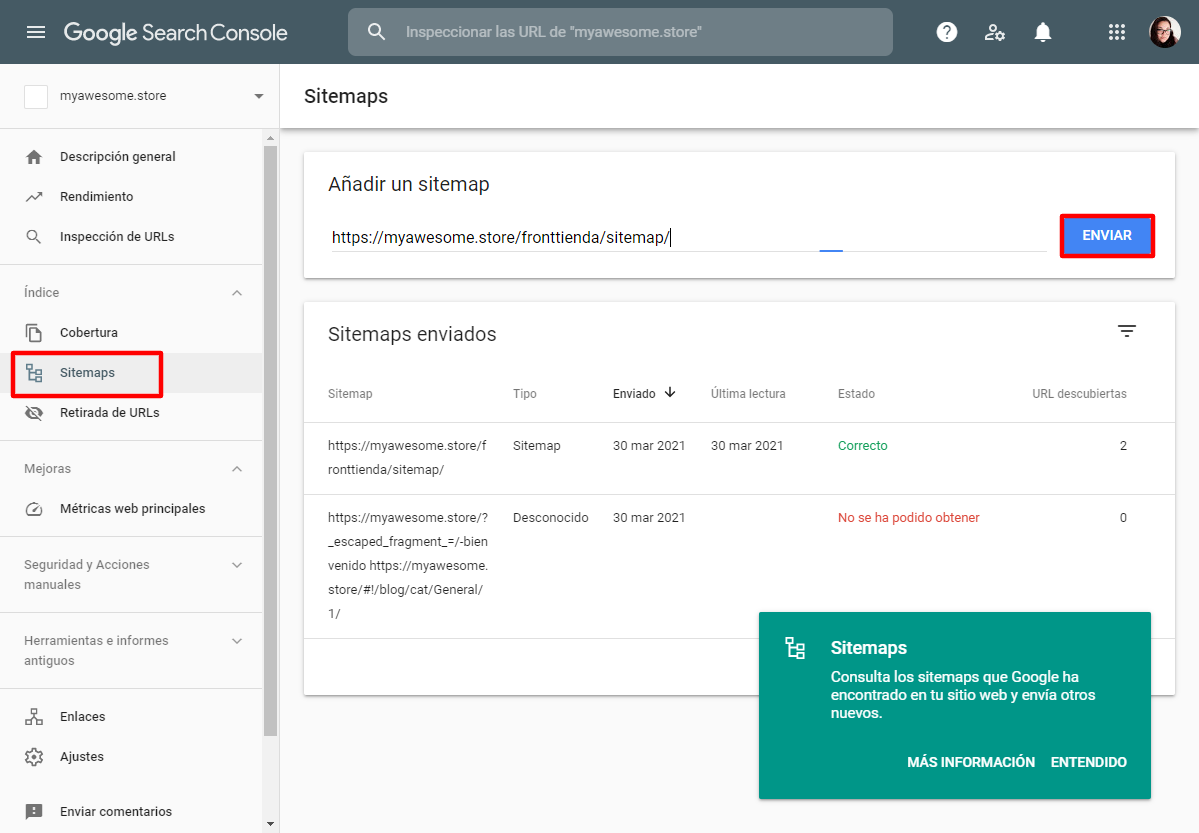
Task: Click the URL descubiertas column header
Action: point(1079,394)
